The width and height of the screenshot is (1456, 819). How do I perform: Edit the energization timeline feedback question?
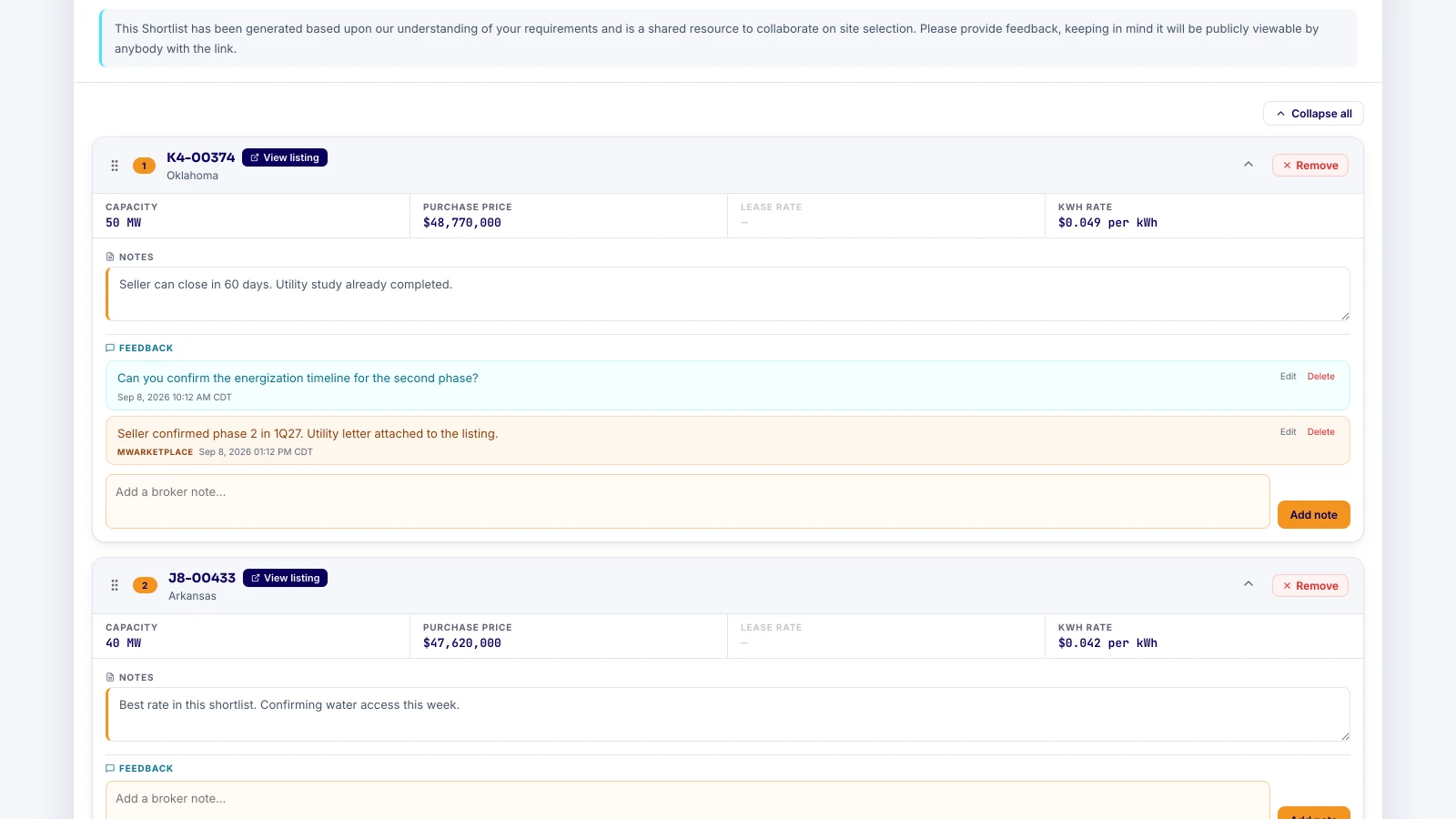coord(1288,377)
